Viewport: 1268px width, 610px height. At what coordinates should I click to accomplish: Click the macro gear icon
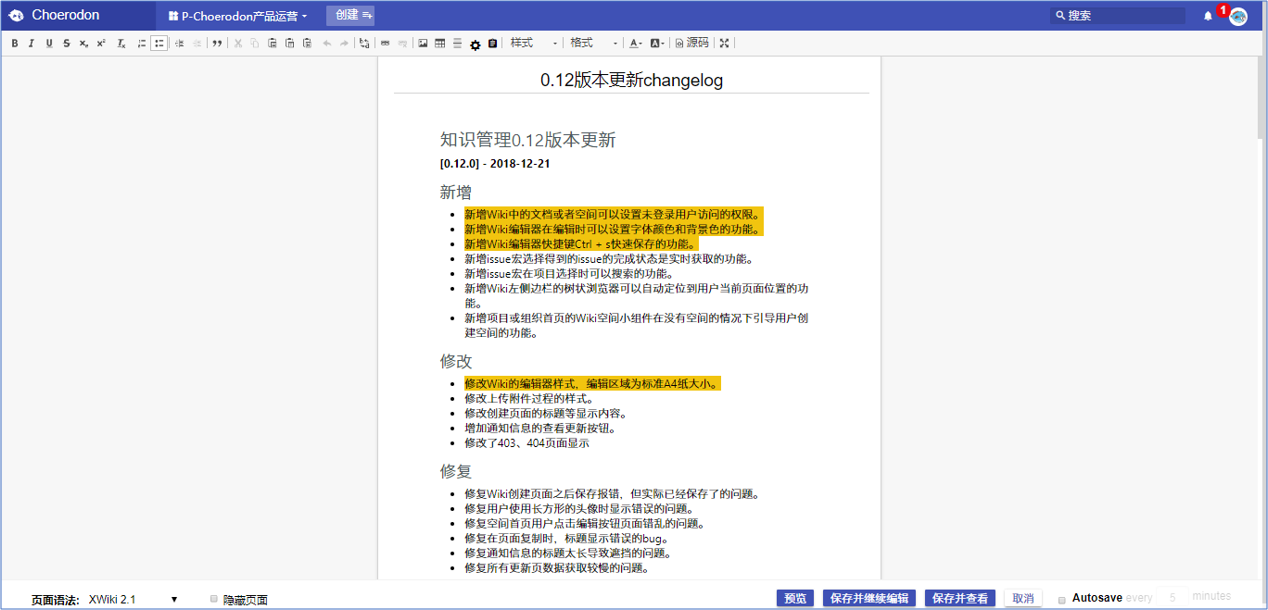coord(475,44)
